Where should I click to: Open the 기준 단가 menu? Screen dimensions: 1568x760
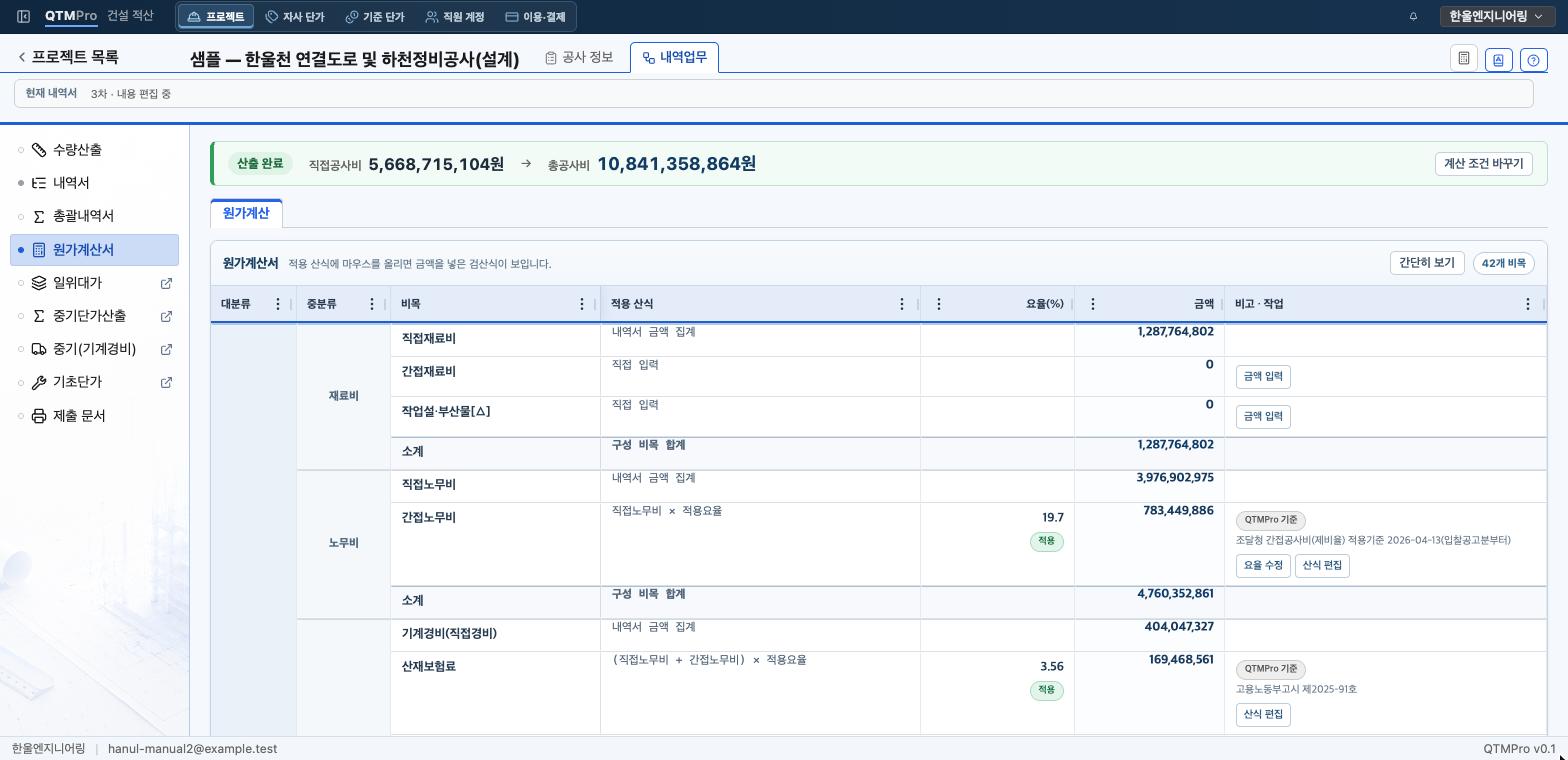coord(375,17)
